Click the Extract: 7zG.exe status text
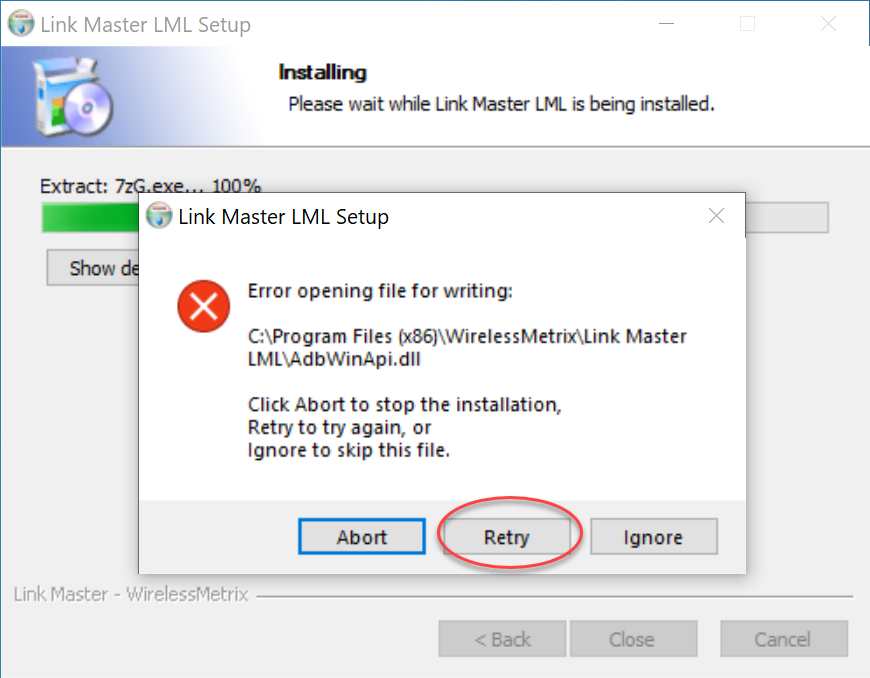This screenshot has height=678, width=870. 150,186
